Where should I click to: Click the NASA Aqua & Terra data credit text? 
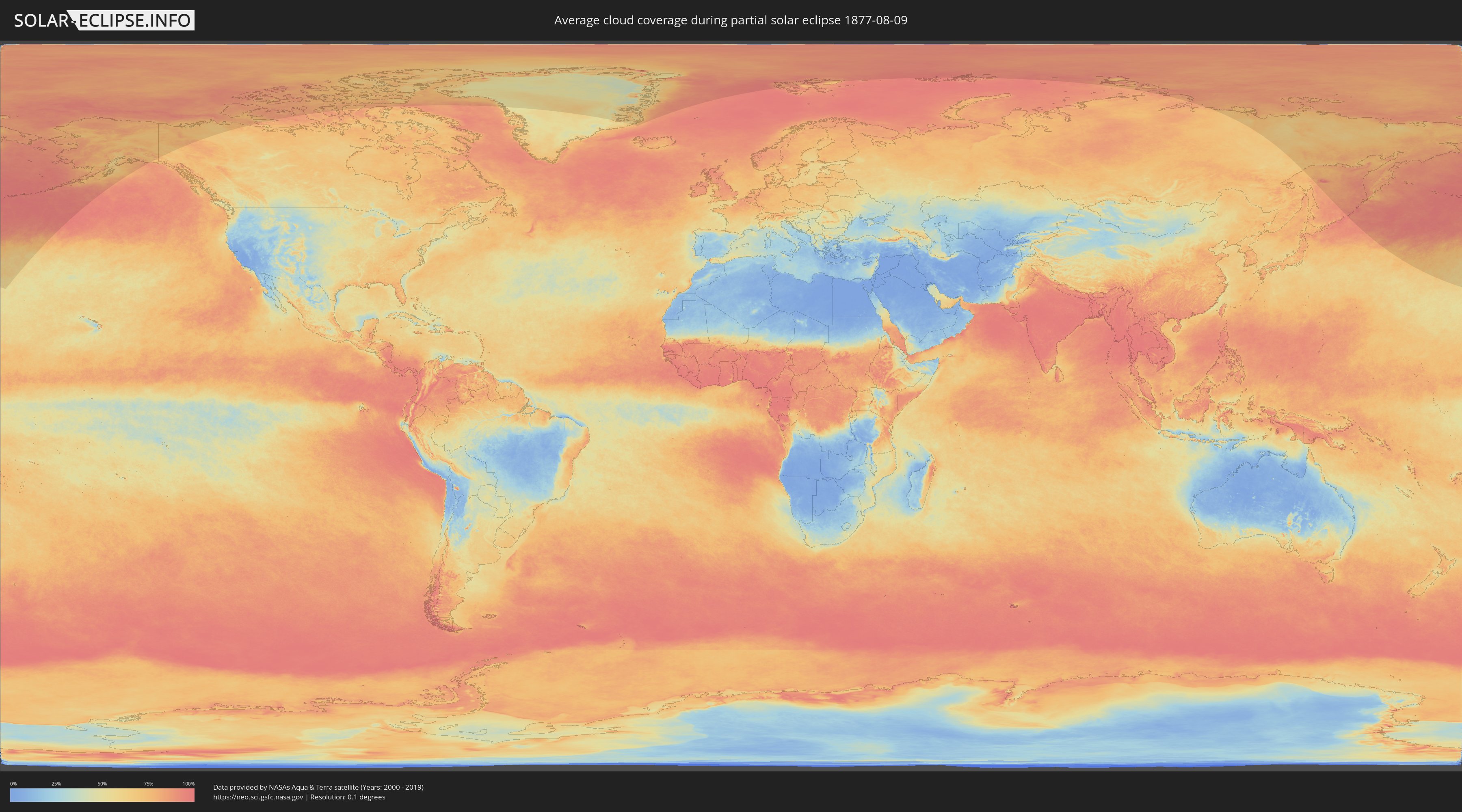(x=318, y=787)
